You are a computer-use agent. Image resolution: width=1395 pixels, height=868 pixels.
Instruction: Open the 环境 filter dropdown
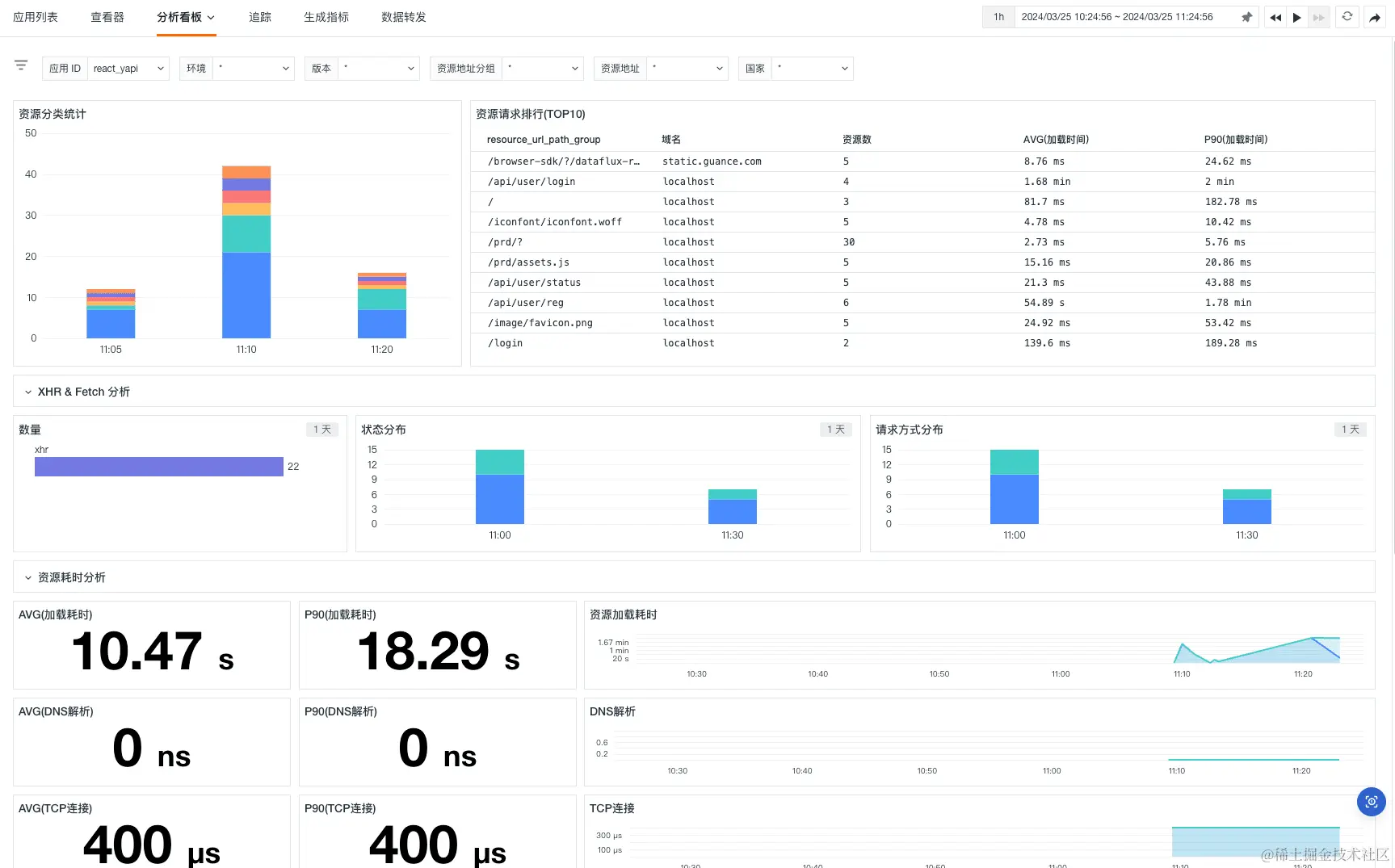click(x=254, y=69)
